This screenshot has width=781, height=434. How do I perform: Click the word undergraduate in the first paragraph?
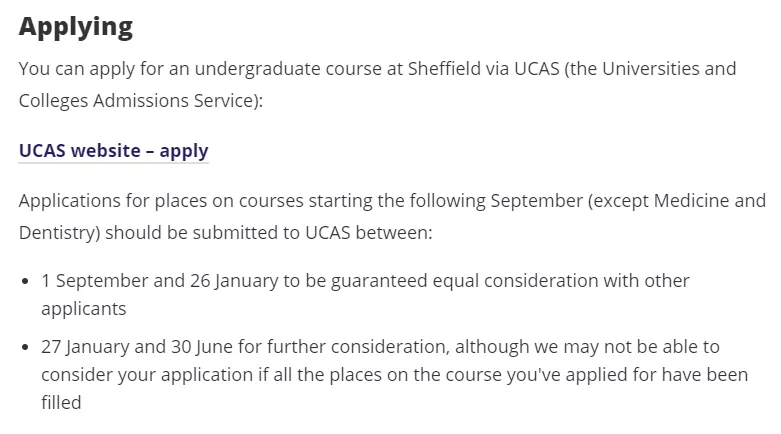258,69
